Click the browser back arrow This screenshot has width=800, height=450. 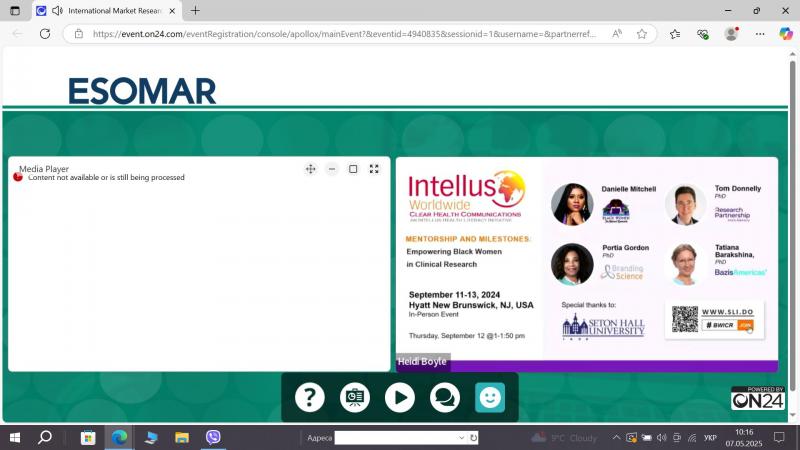coord(17,34)
